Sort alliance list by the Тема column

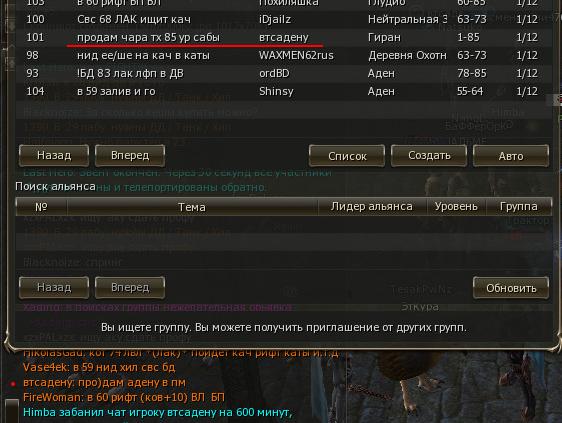[x=192, y=206]
